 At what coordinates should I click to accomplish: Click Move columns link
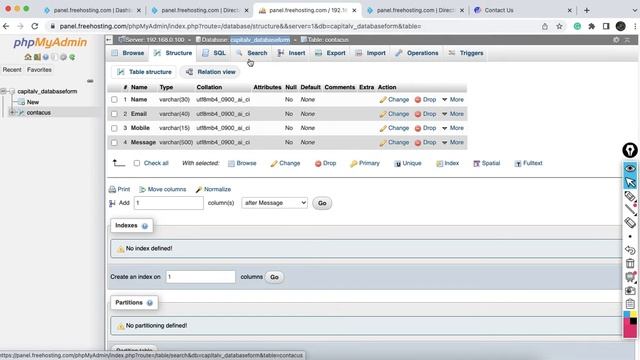163,189
